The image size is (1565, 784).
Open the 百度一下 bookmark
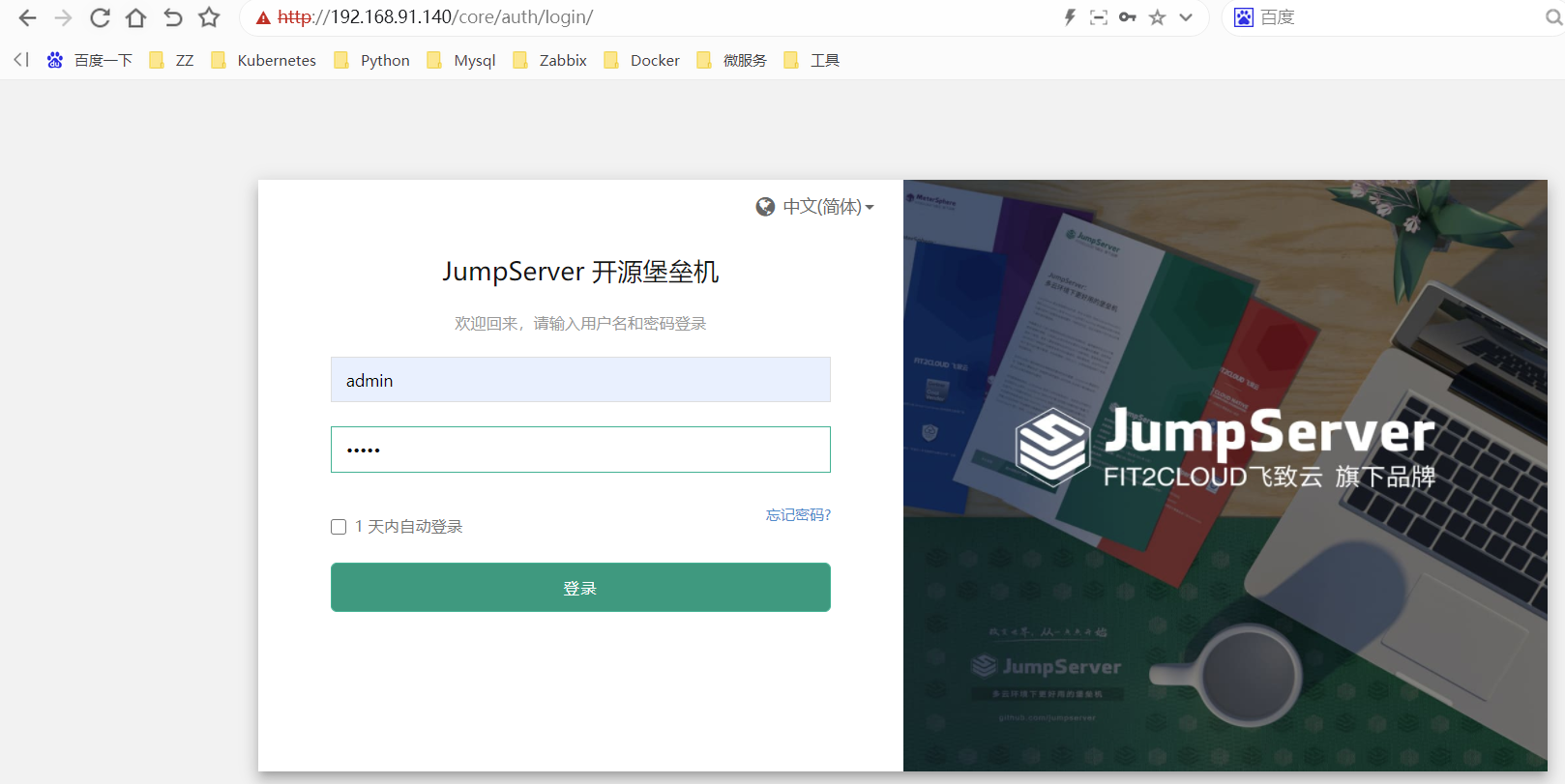90,60
